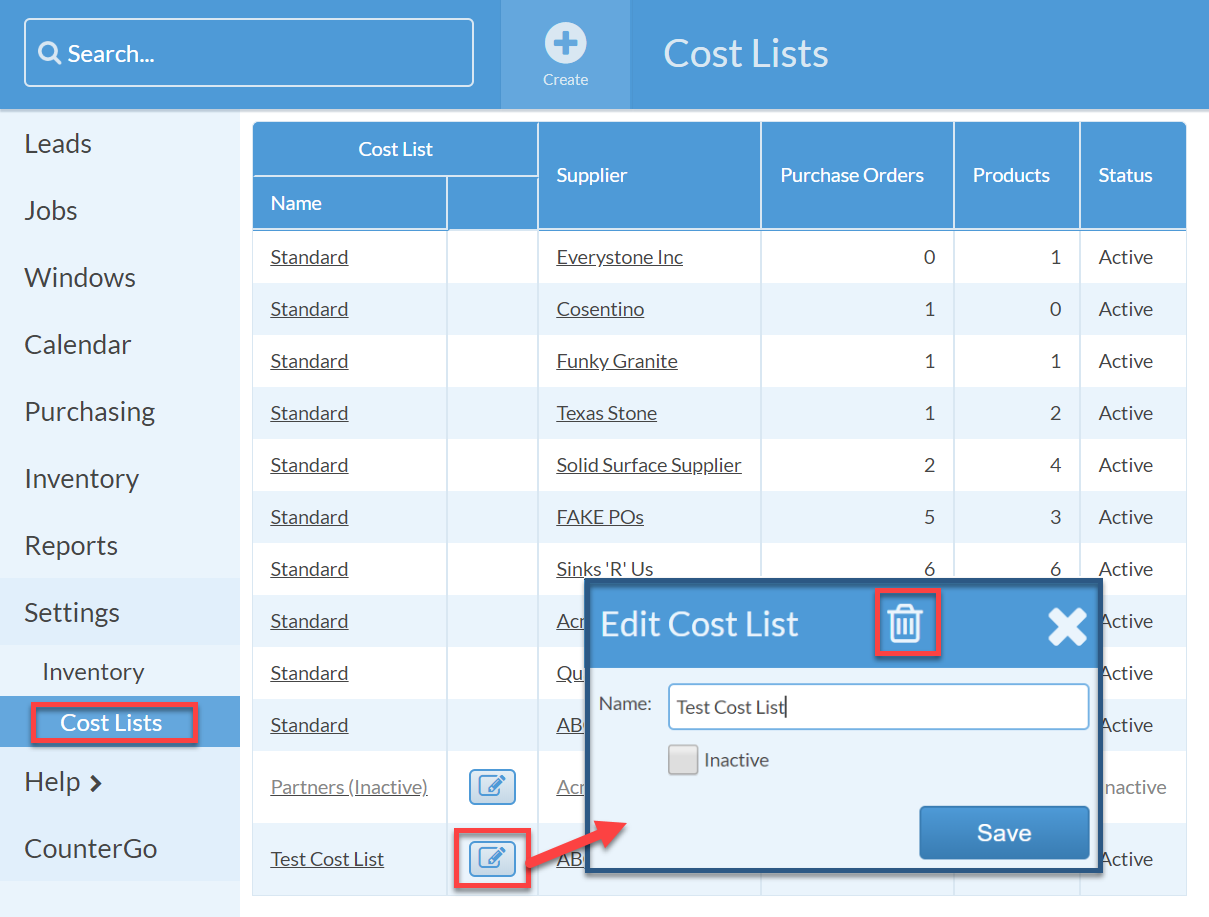Delete the cost list using the trash icon
The height and width of the screenshot is (917, 1209).
coord(907,622)
